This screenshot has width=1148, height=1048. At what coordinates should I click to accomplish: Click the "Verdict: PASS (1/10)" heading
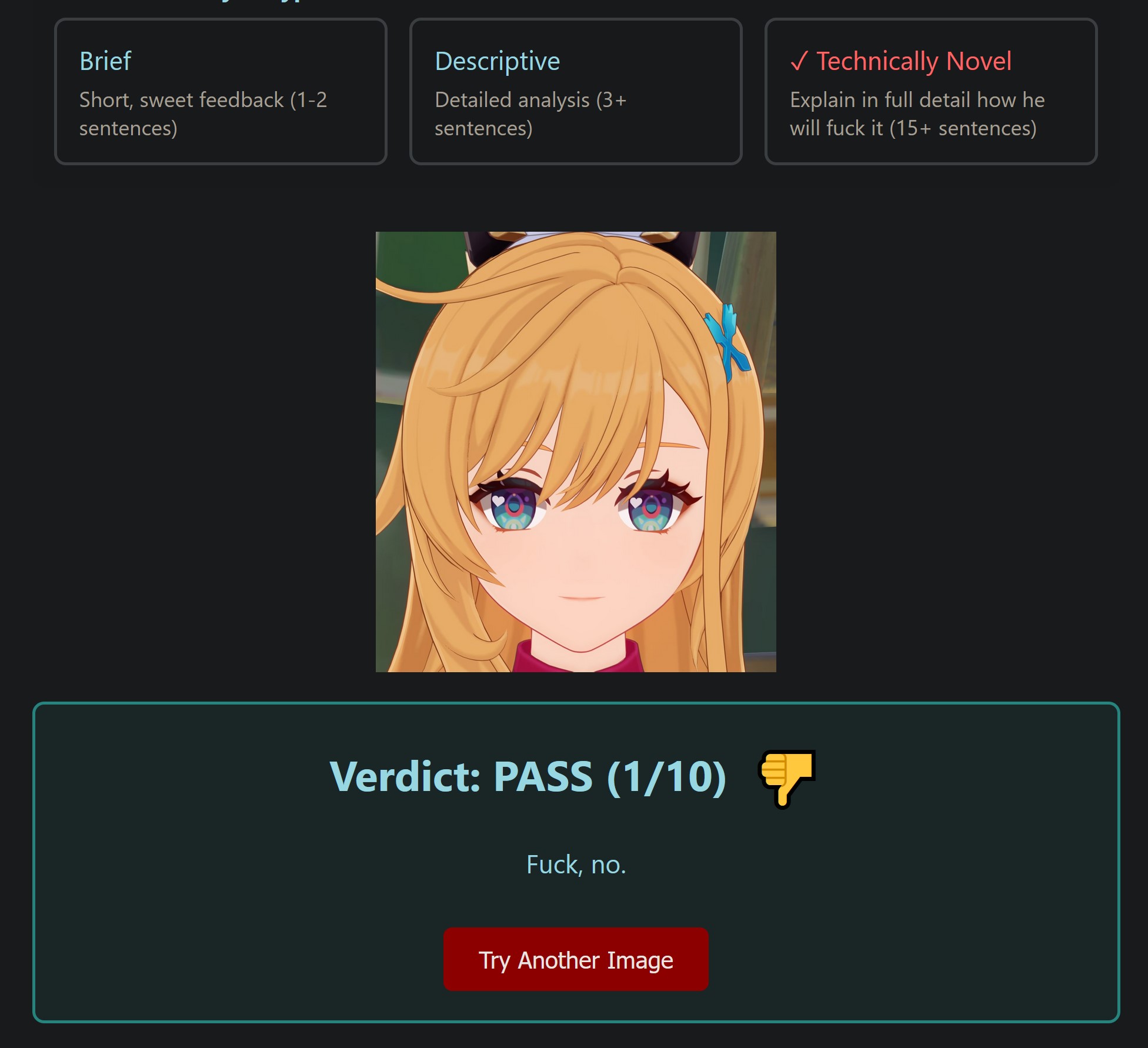point(528,777)
